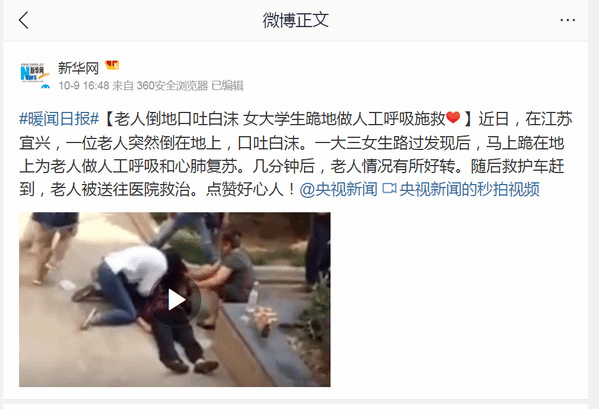Click the post headline about 女大学生跪地做人工呼吸
The width and height of the screenshot is (599, 409).
click(x=289, y=119)
